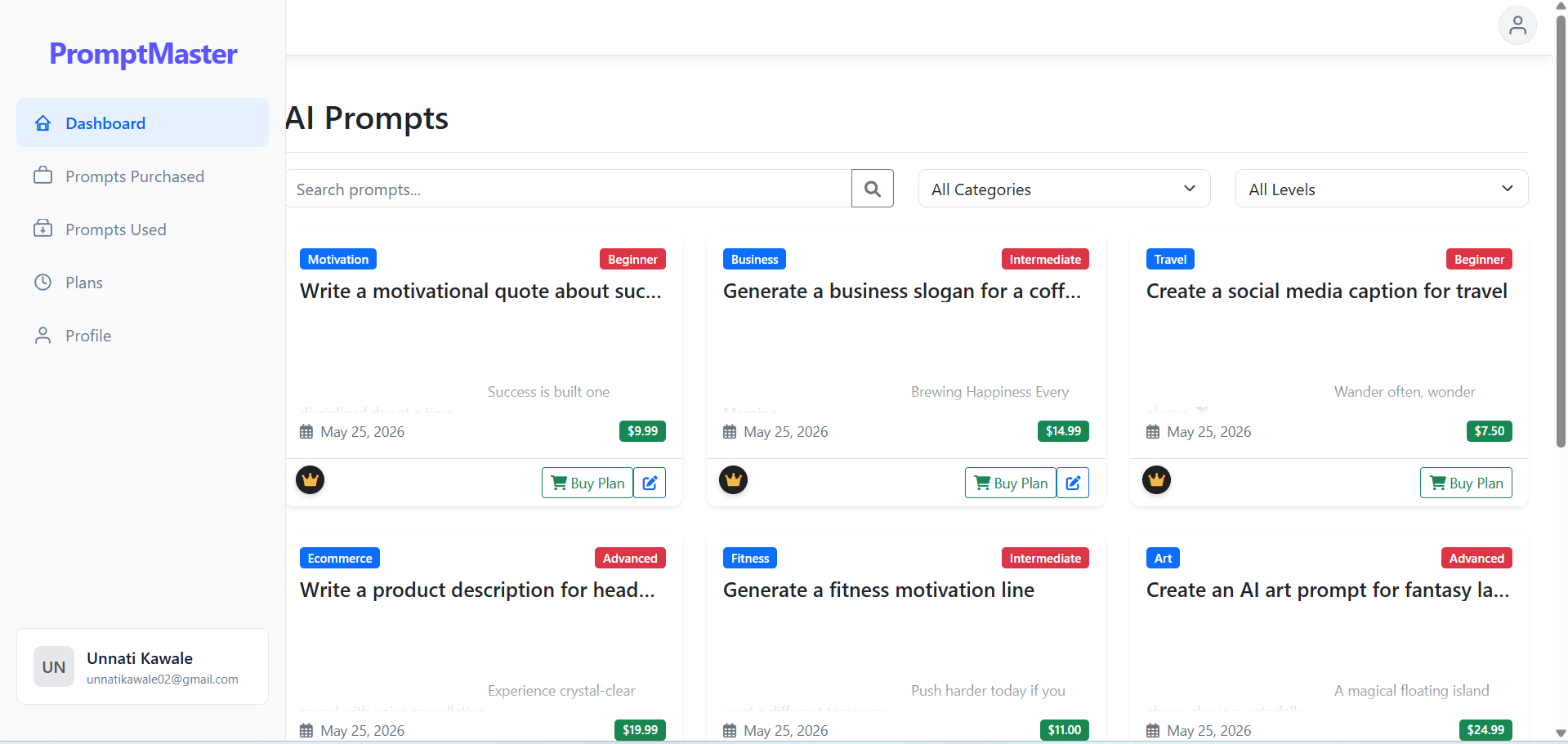Click the $14.99 price tag
The image size is (1568, 744).
(x=1063, y=430)
